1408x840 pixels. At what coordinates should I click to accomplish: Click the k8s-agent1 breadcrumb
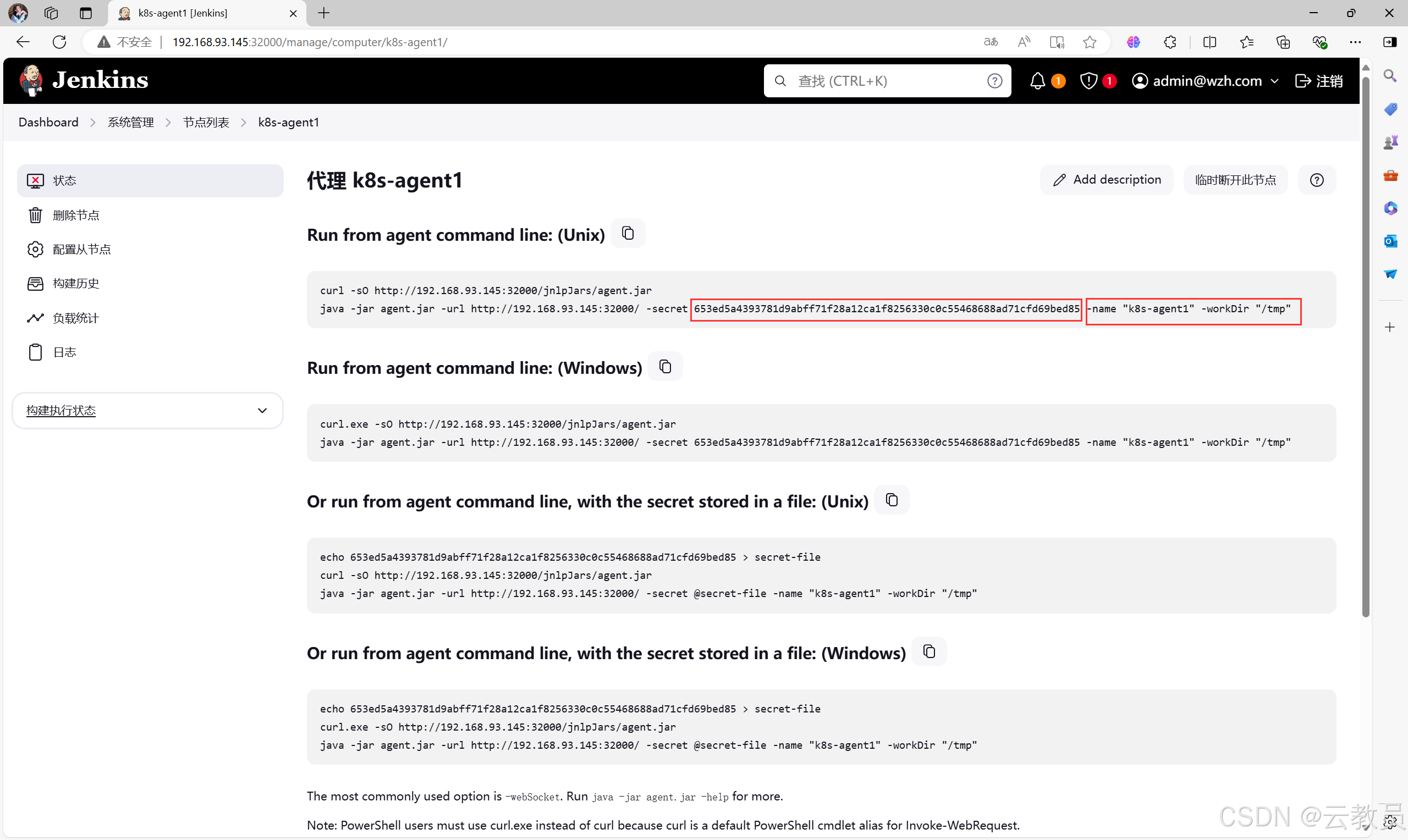coord(289,122)
